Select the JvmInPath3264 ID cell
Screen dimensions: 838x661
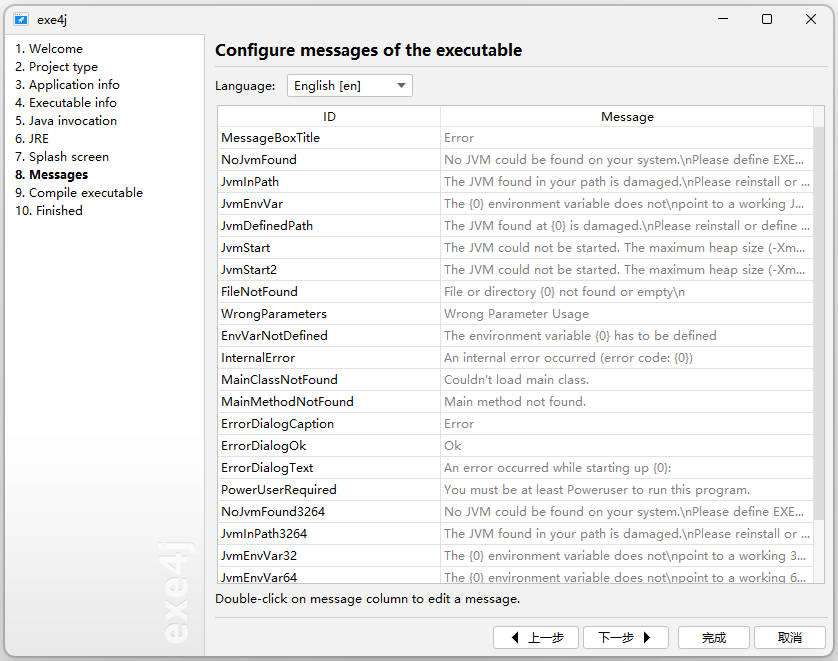[329, 534]
